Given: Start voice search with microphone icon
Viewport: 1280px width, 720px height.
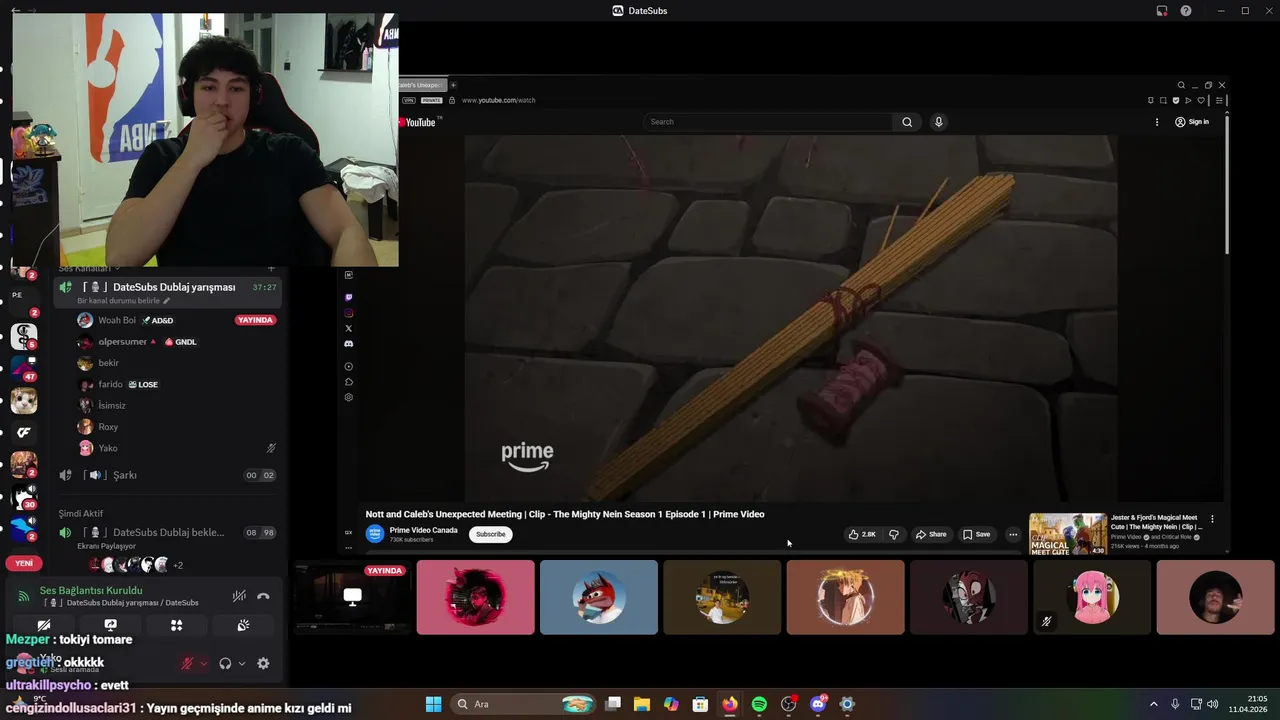Looking at the screenshot, I should [x=938, y=122].
